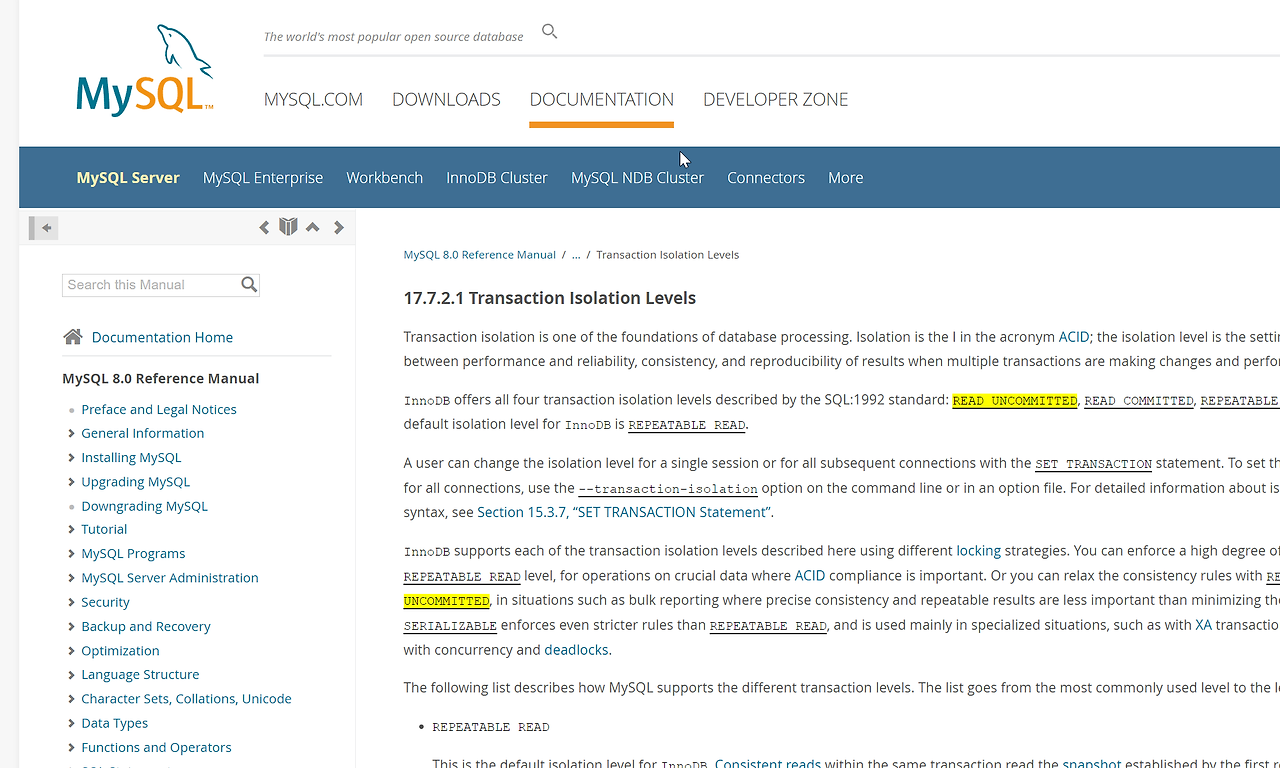Viewport: 1280px width, 768px height.
Task: Open the Downgrading MySQL link
Action: coord(144,506)
